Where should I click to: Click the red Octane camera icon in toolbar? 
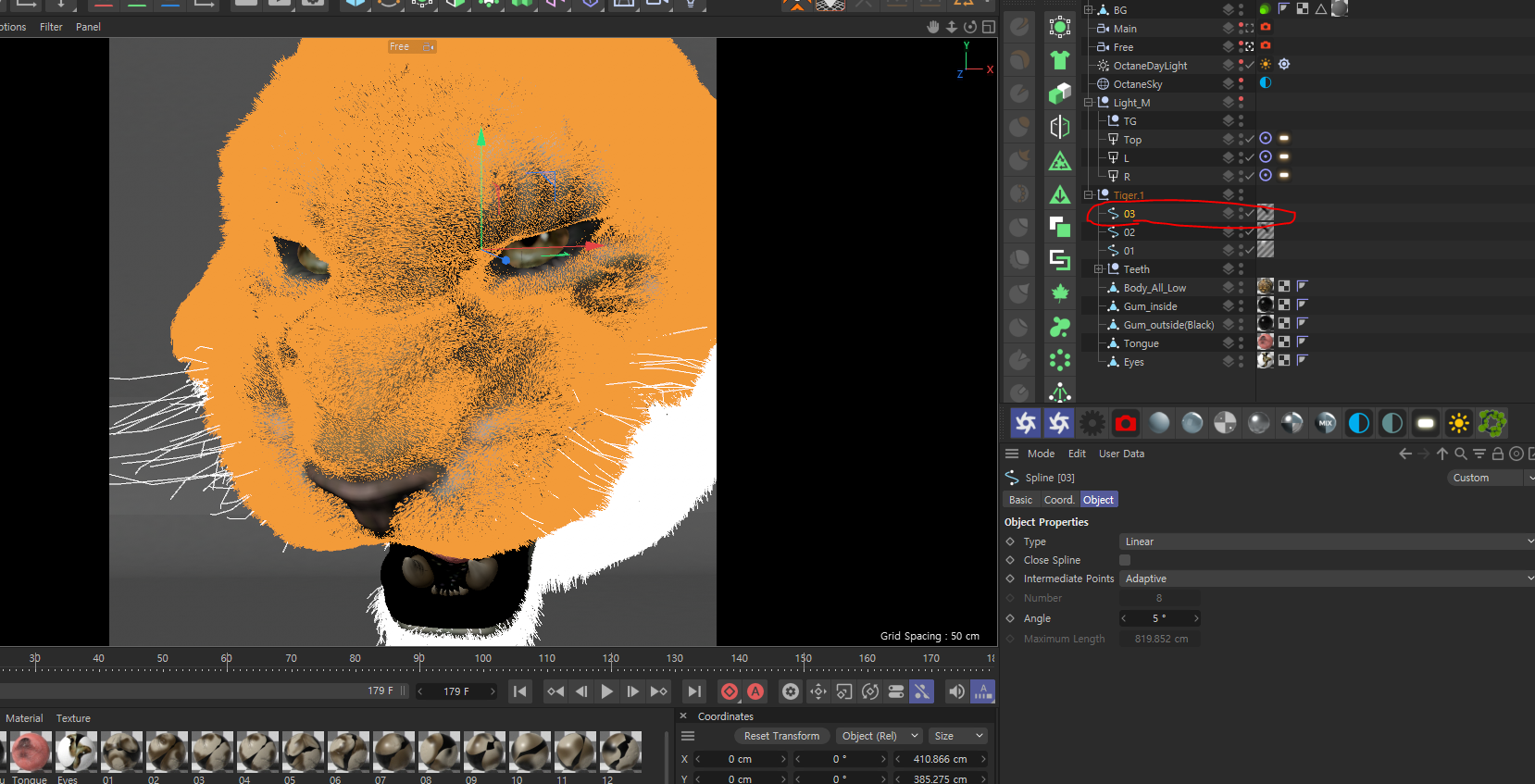click(x=1126, y=423)
